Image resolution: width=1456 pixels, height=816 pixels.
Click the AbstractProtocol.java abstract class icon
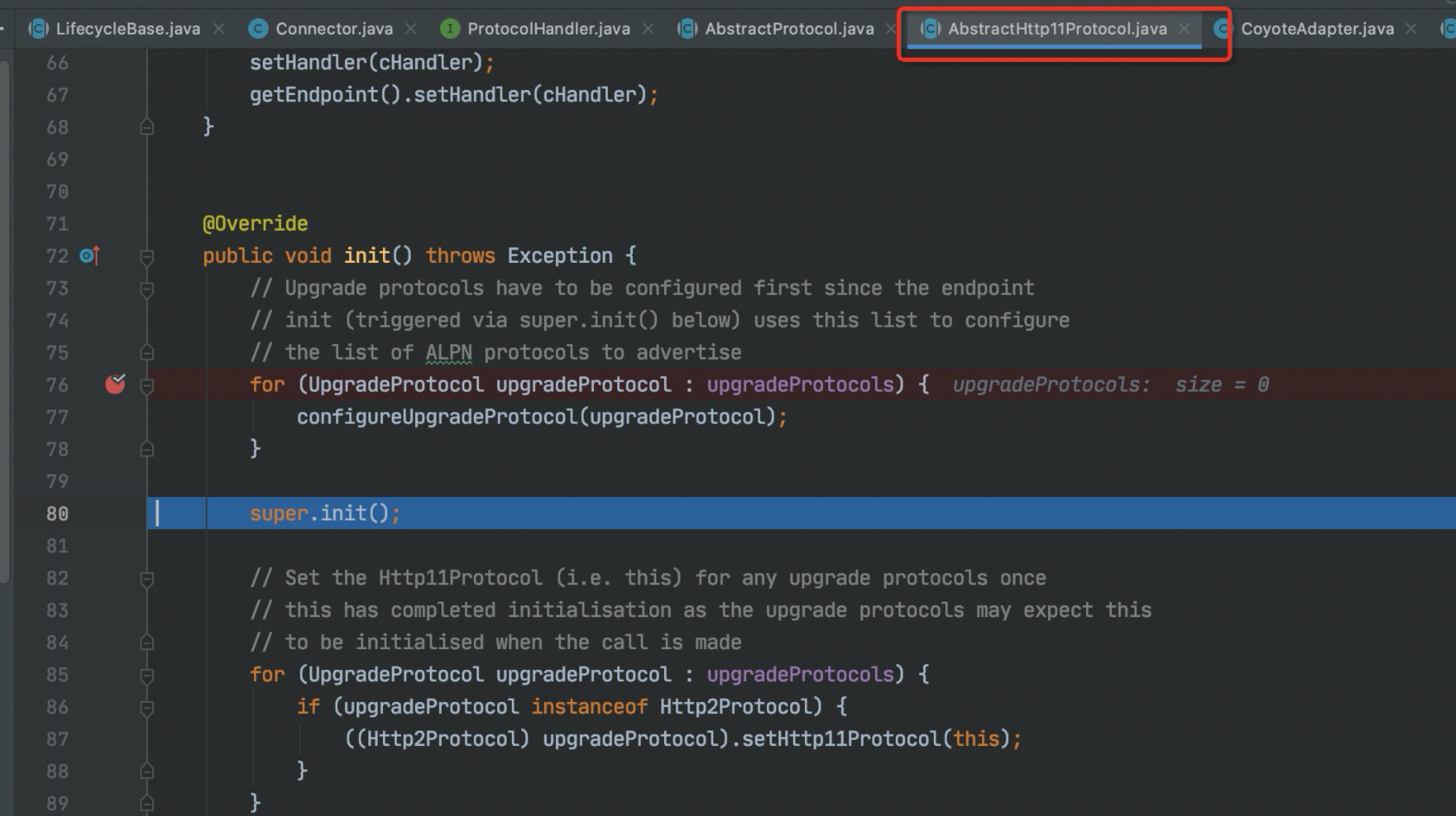(x=687, y=29)
